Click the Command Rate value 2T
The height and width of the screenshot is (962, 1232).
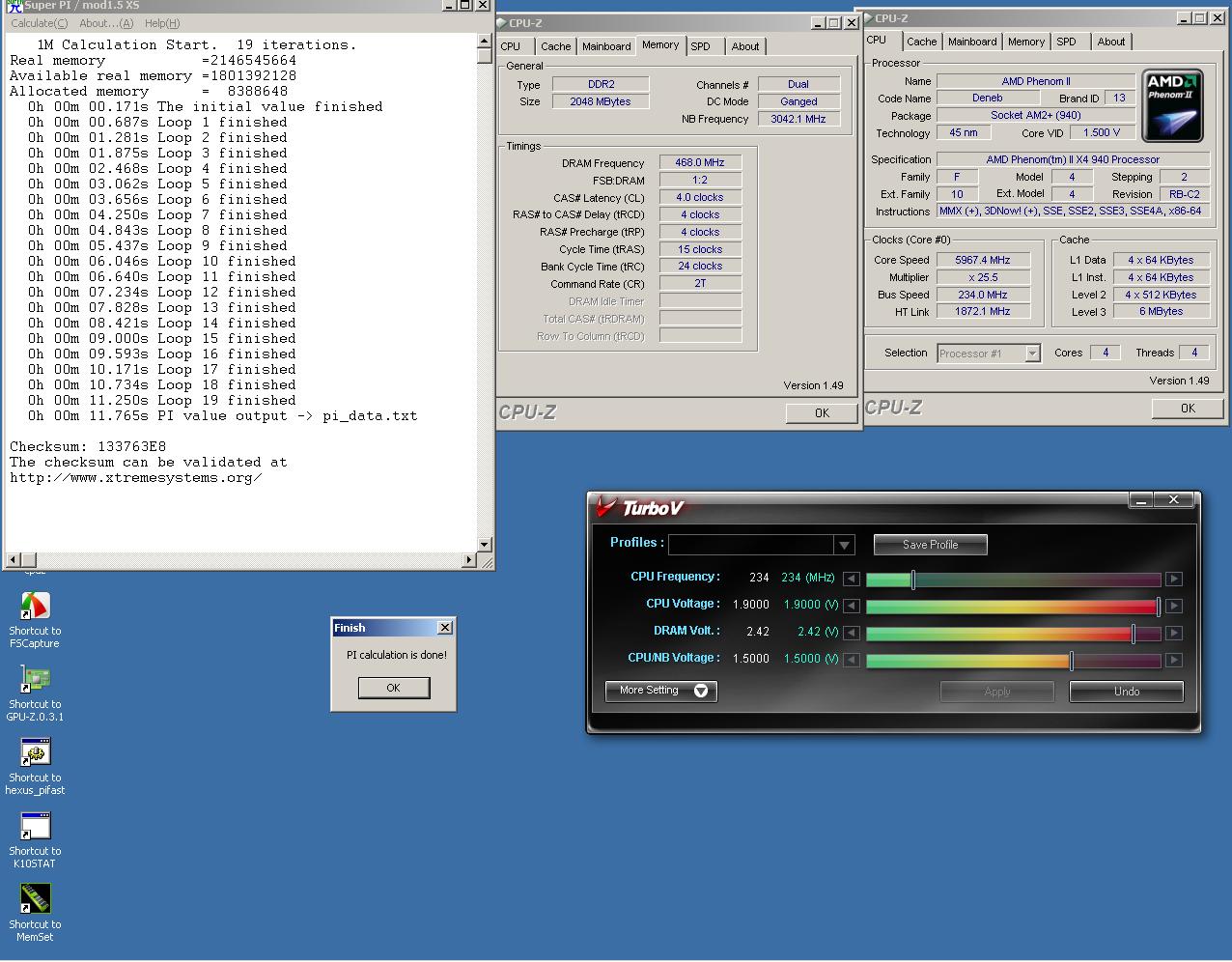point(700,284)
